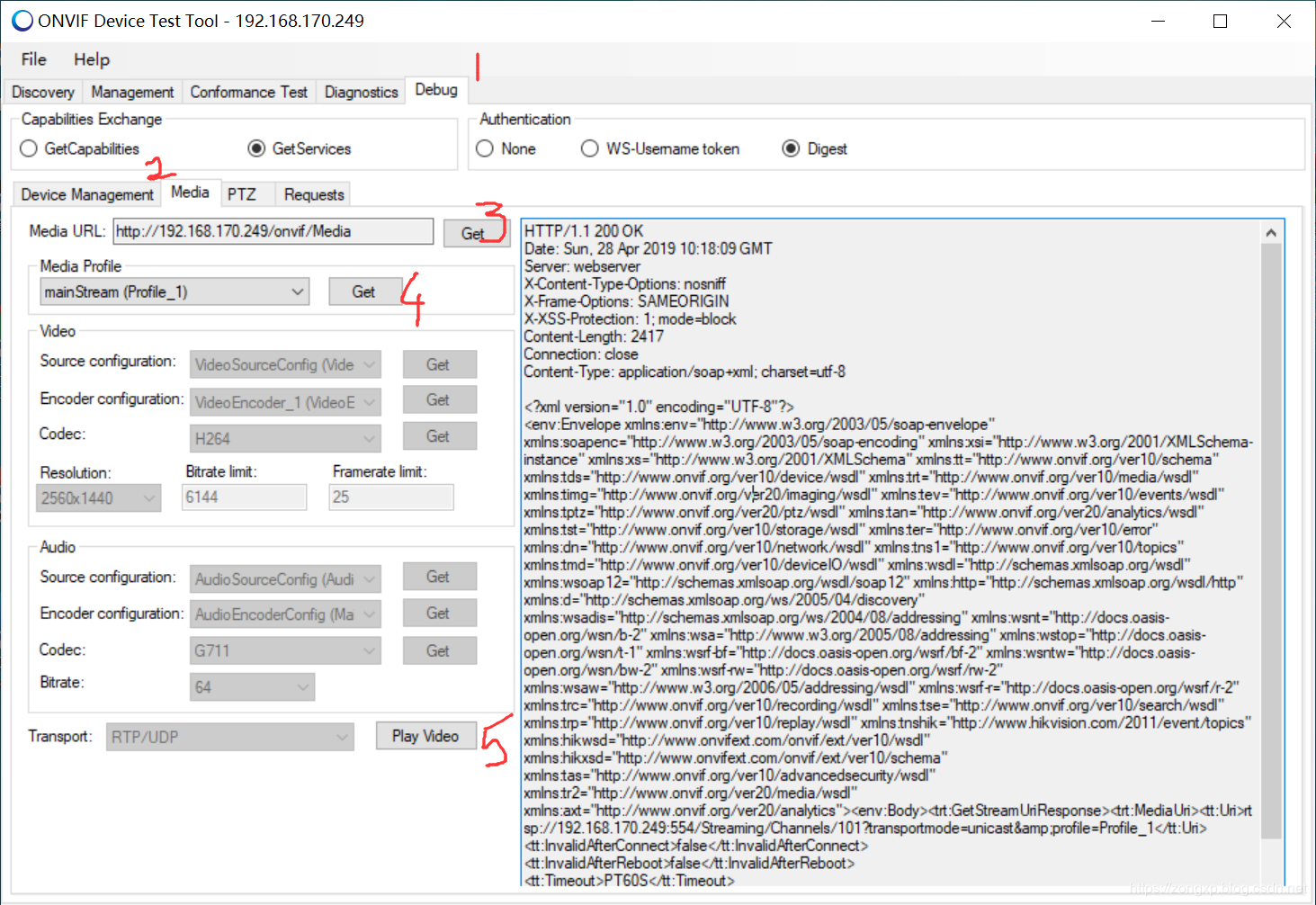Image resolution: width=1316 pixels, height=905 pixels.
Task: Click the 'HTTP/1.1 200 OK' response line
Action: [584, 231]
